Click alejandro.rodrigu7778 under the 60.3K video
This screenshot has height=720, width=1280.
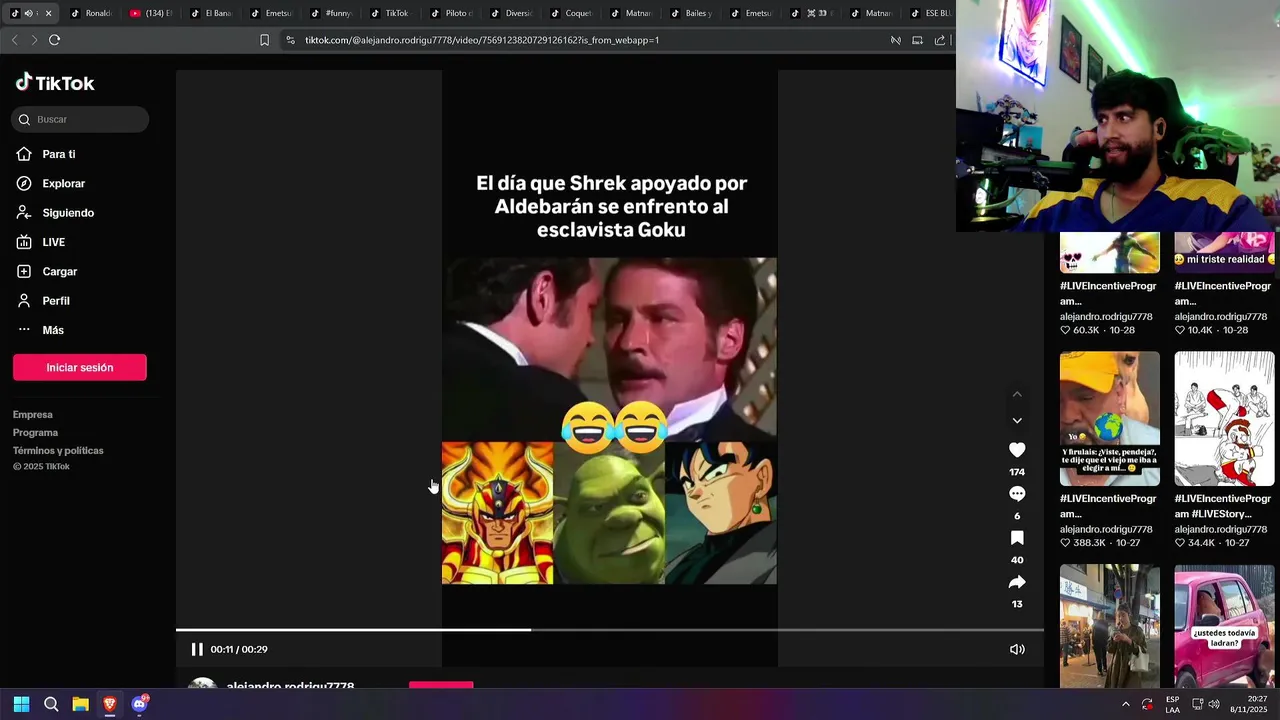[1106, 316]
